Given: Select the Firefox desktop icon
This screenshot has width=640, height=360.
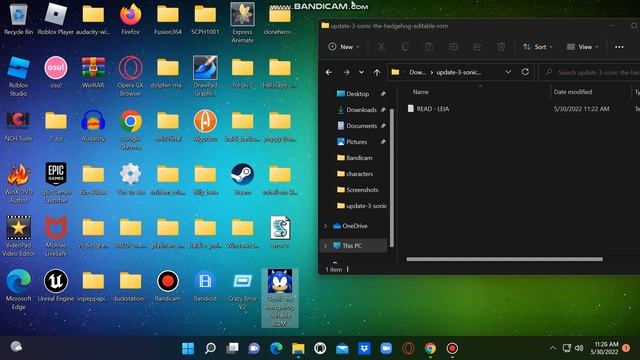Looking at the screenshot, I should click(131, 19).
